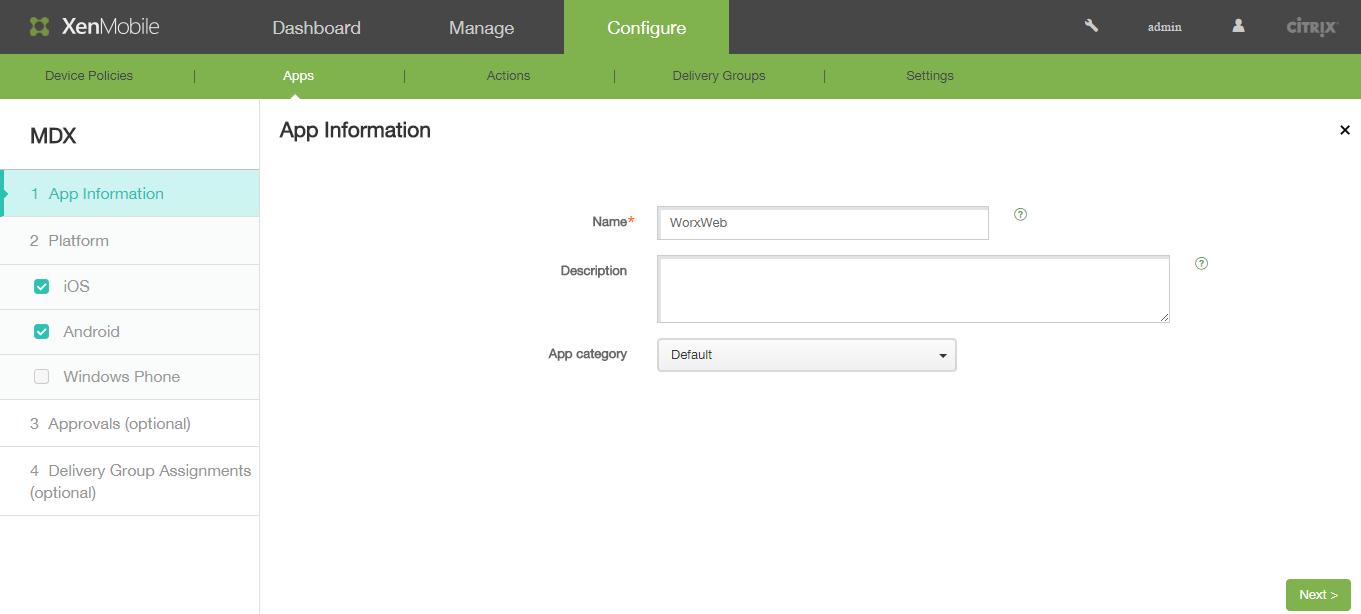This screenshot has width=1361, height=614.
Task: Uncheck the Android platform checkbox
Action: point(42,332)
